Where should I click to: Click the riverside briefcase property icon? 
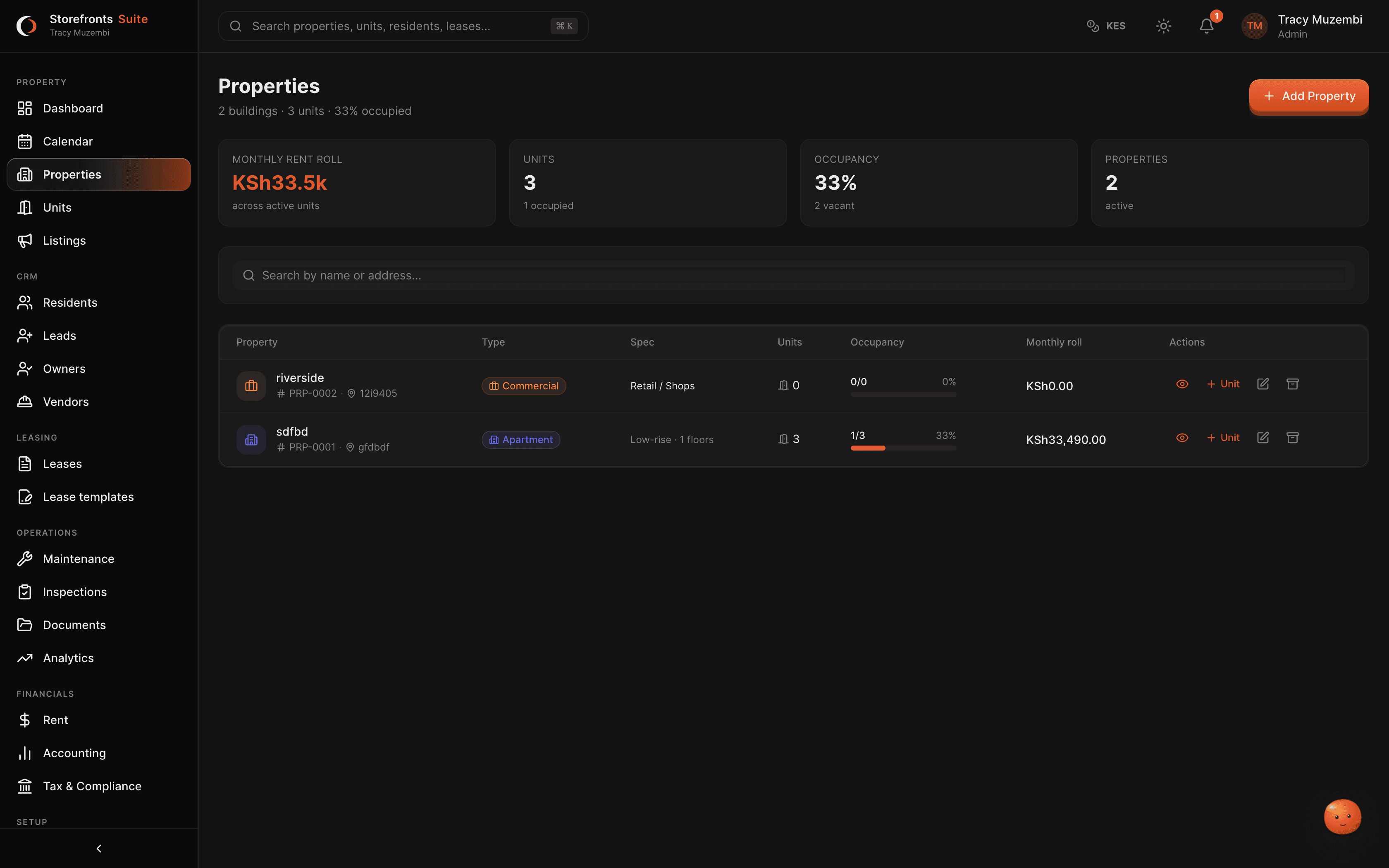(251, 386)
